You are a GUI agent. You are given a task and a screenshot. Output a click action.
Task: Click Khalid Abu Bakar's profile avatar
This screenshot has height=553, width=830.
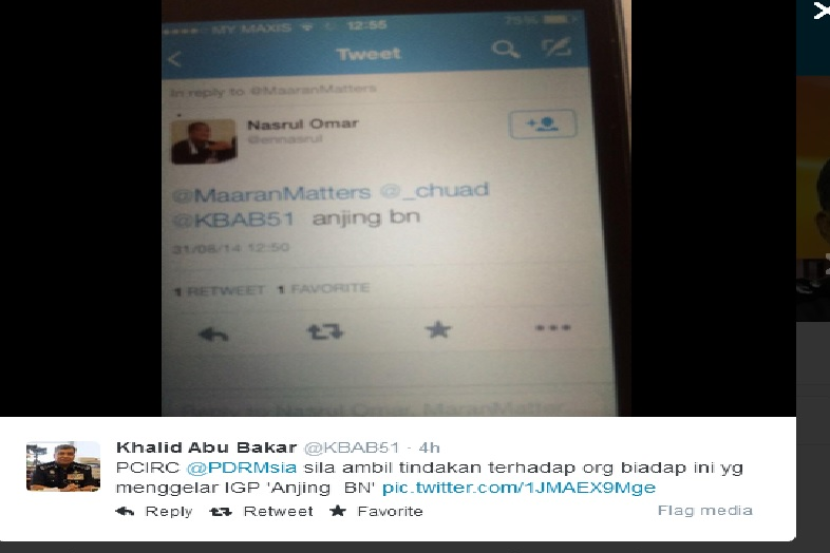63,466
